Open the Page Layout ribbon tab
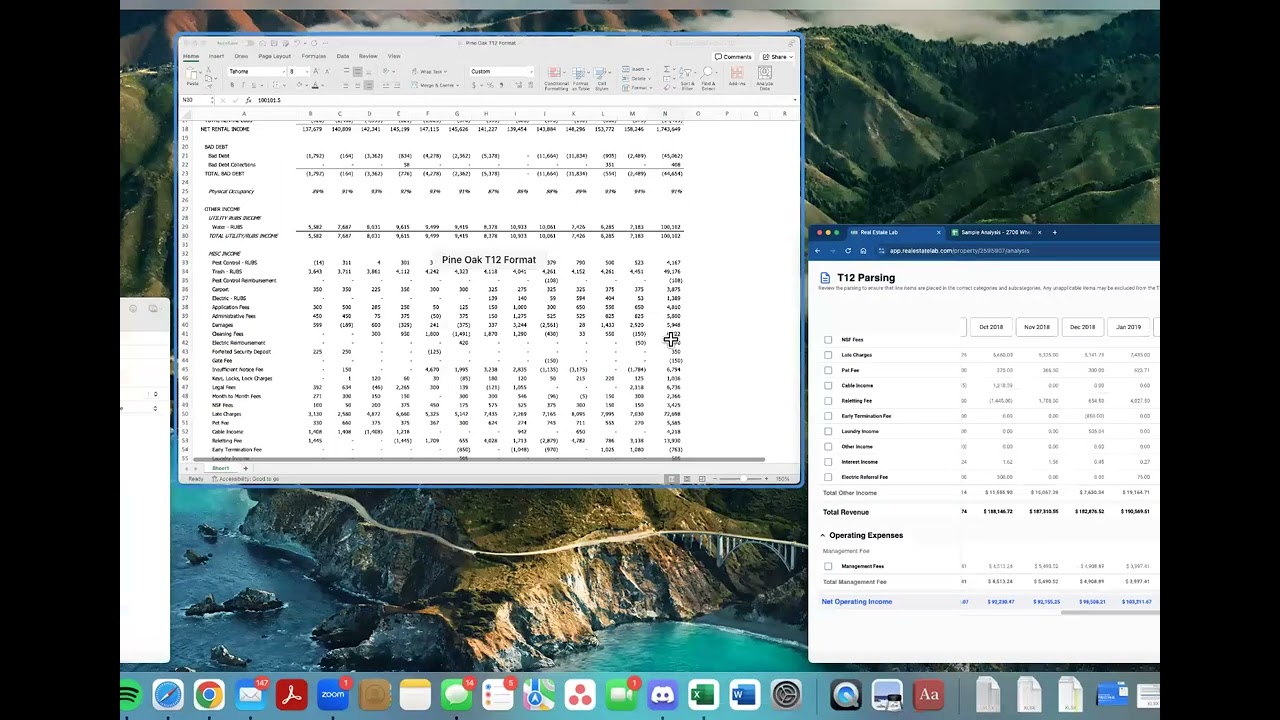This screenshot has width=1280, height=720. [x=275, y=56]
